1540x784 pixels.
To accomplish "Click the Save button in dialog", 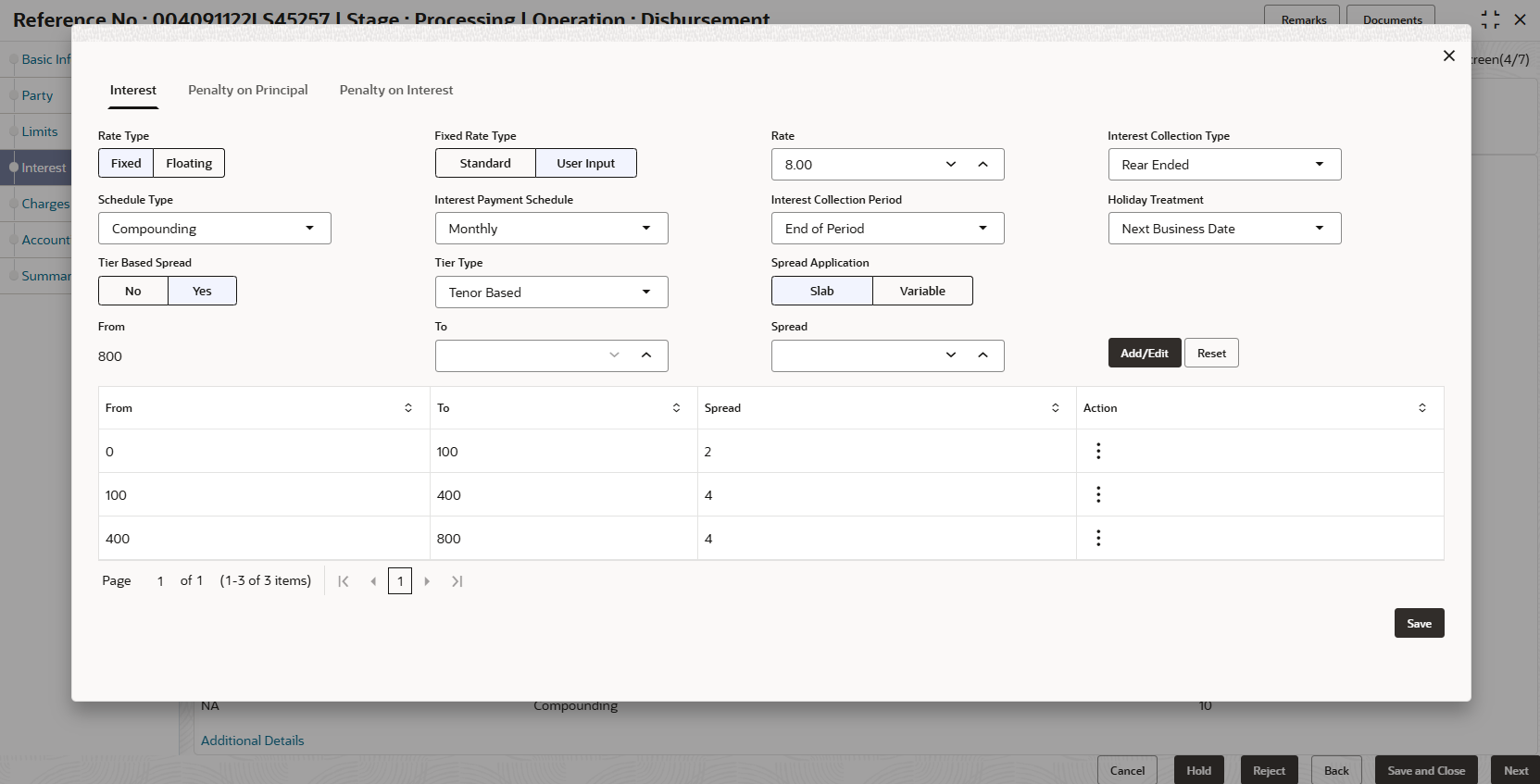I will click(1419, 623).
